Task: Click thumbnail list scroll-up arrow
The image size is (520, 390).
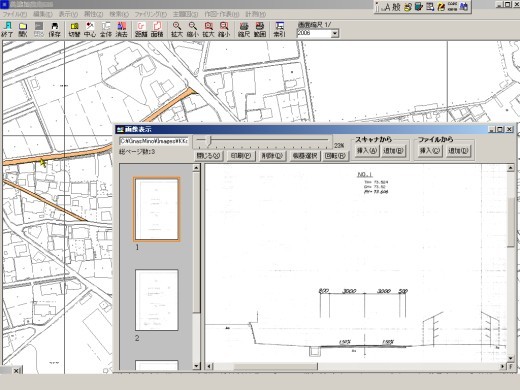Action: pyautogui.click(x=196, y=168)
